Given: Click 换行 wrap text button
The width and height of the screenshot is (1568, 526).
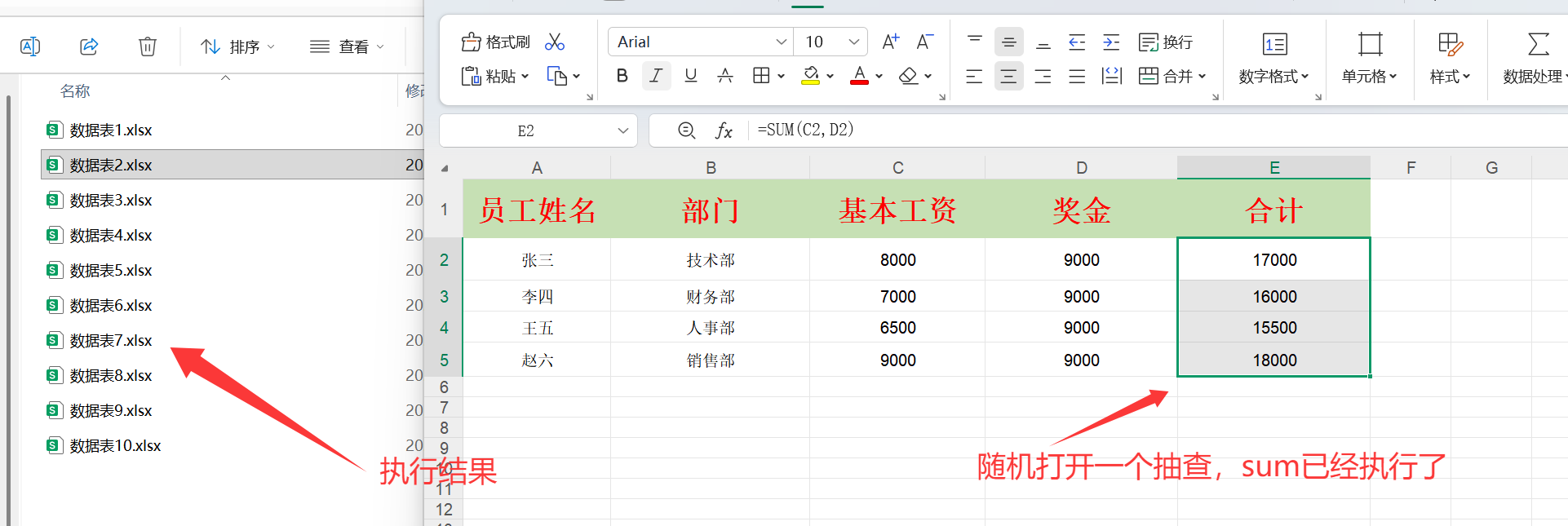Looking at the screenshot, I should (x=1166, y=42).
